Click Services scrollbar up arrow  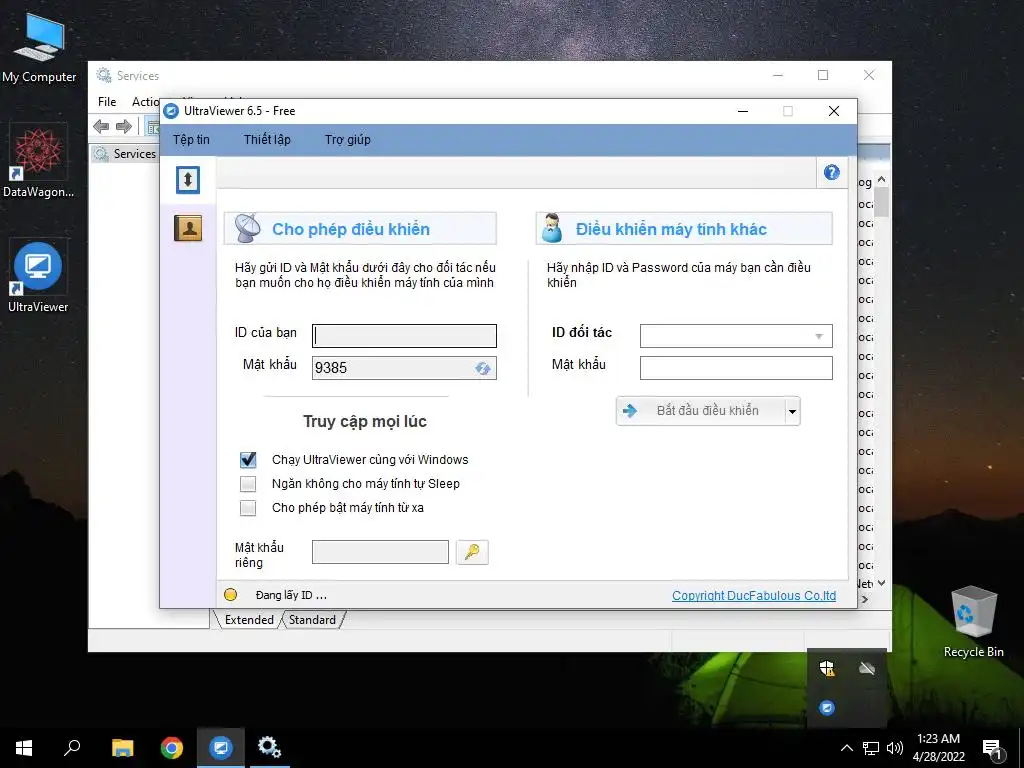[882, 180]
